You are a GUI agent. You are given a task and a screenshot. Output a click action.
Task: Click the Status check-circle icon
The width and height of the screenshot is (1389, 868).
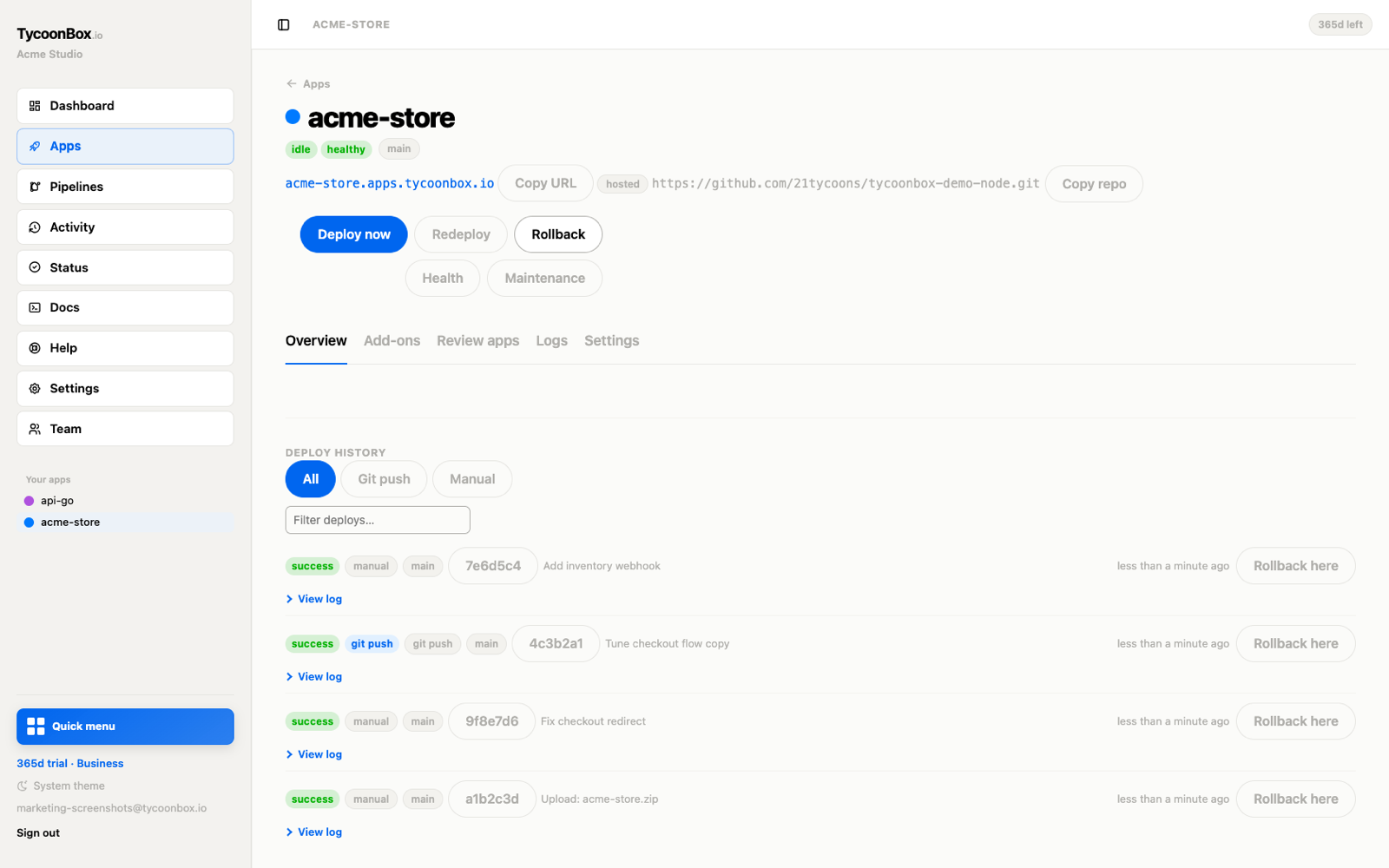35,267
